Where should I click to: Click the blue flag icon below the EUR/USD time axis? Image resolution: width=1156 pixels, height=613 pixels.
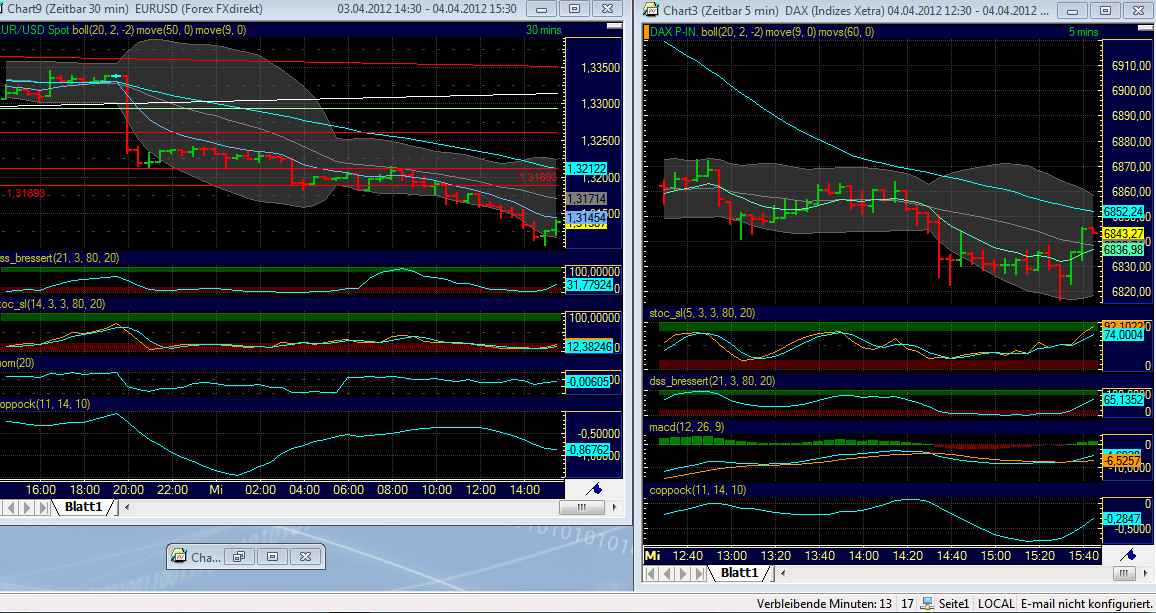point(596,491)
